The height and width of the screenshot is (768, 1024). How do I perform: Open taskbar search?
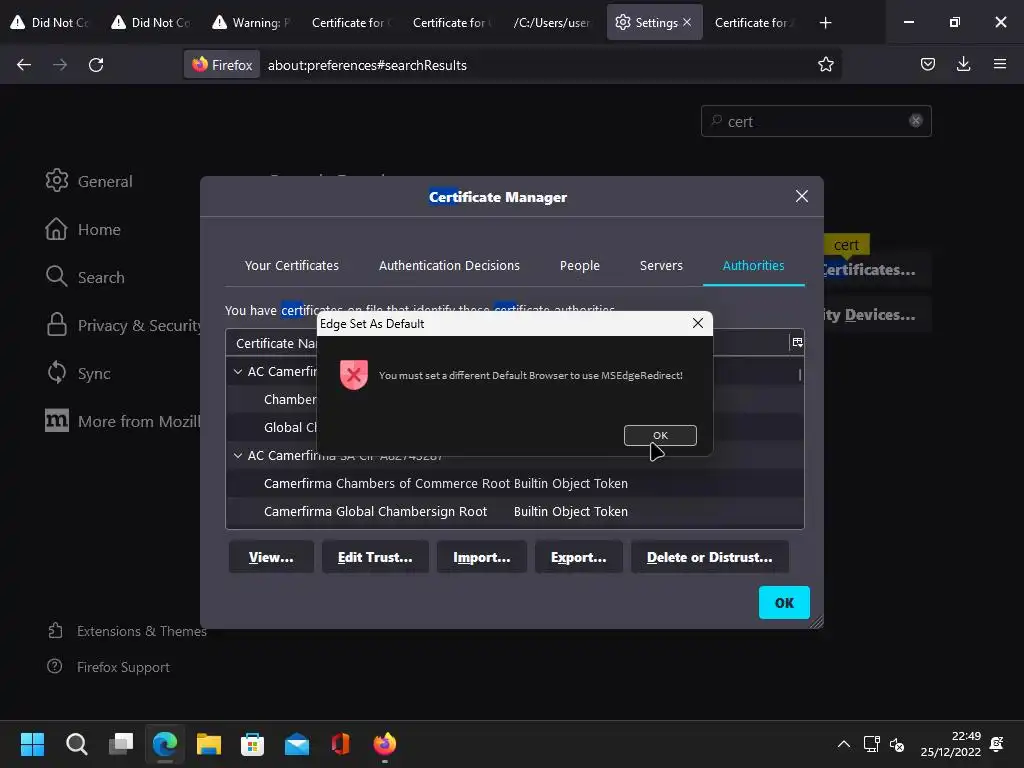76,744
